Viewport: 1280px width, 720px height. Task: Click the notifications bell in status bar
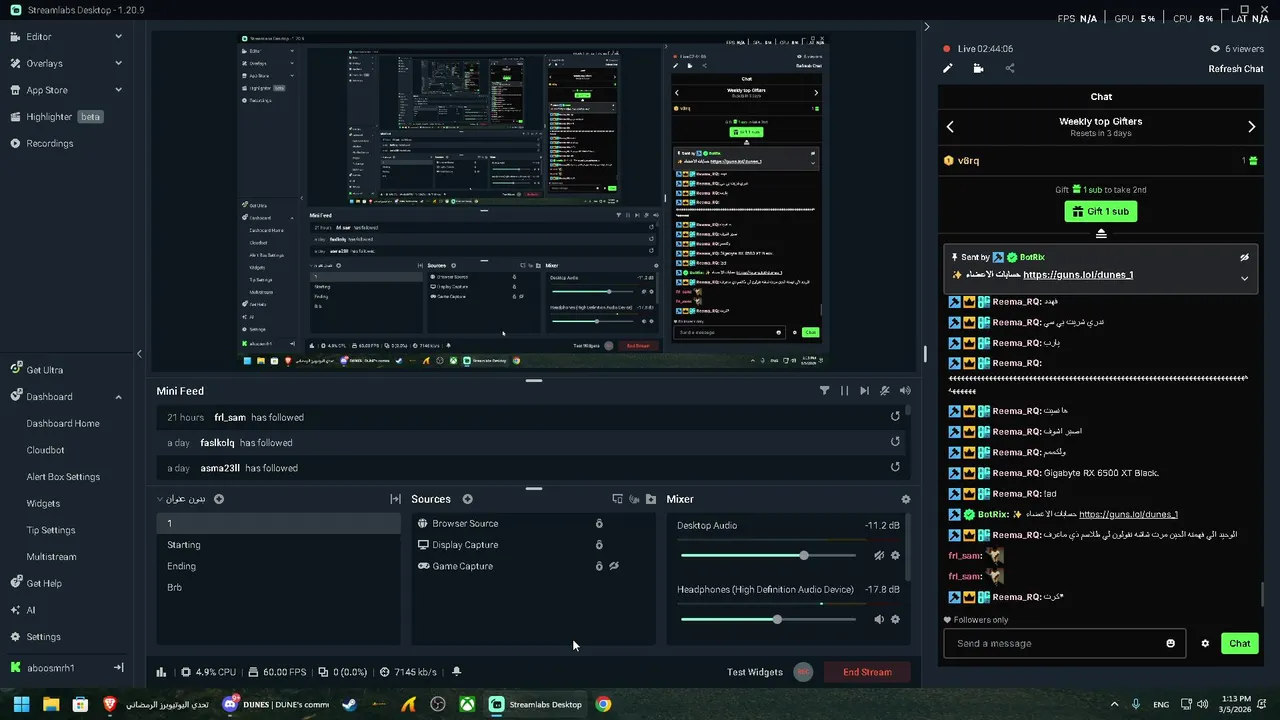point(457,672)
